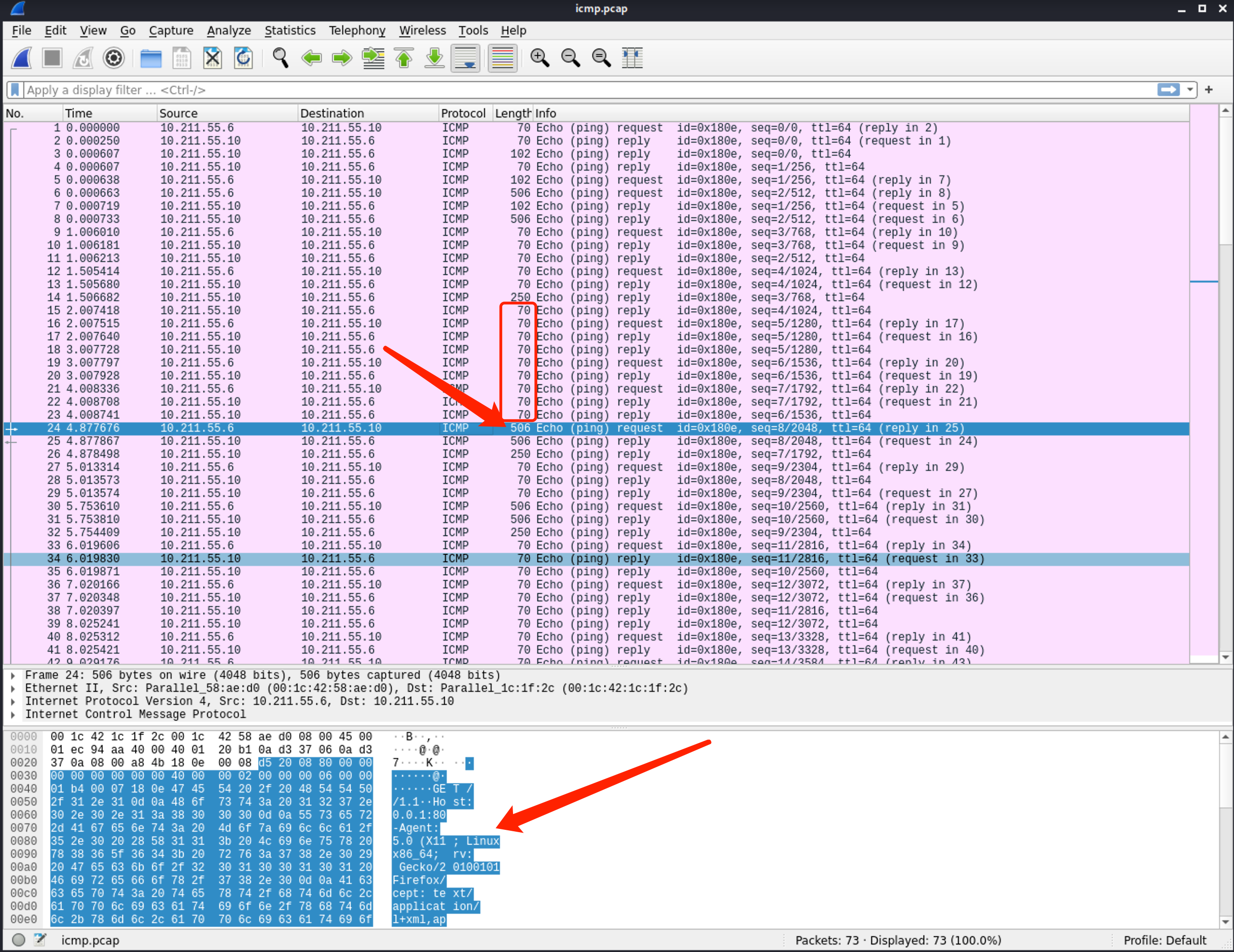Toggle the colorize packet list button
The width and height of the screenshot is (1234, 952).
coord(502,58)
